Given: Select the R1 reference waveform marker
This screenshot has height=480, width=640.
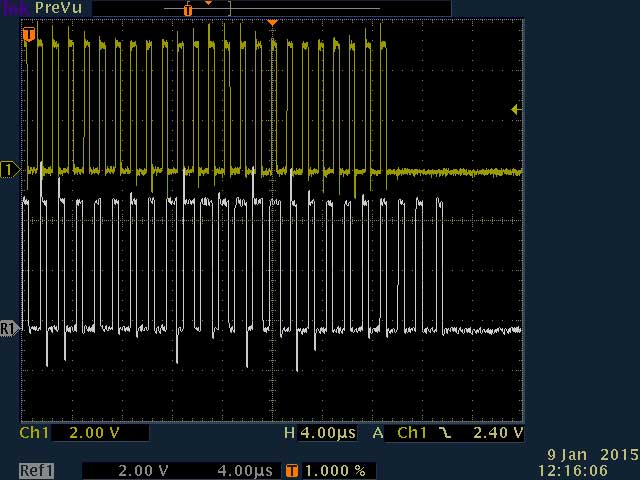Looking at the screenshot, I should point(9,328).
